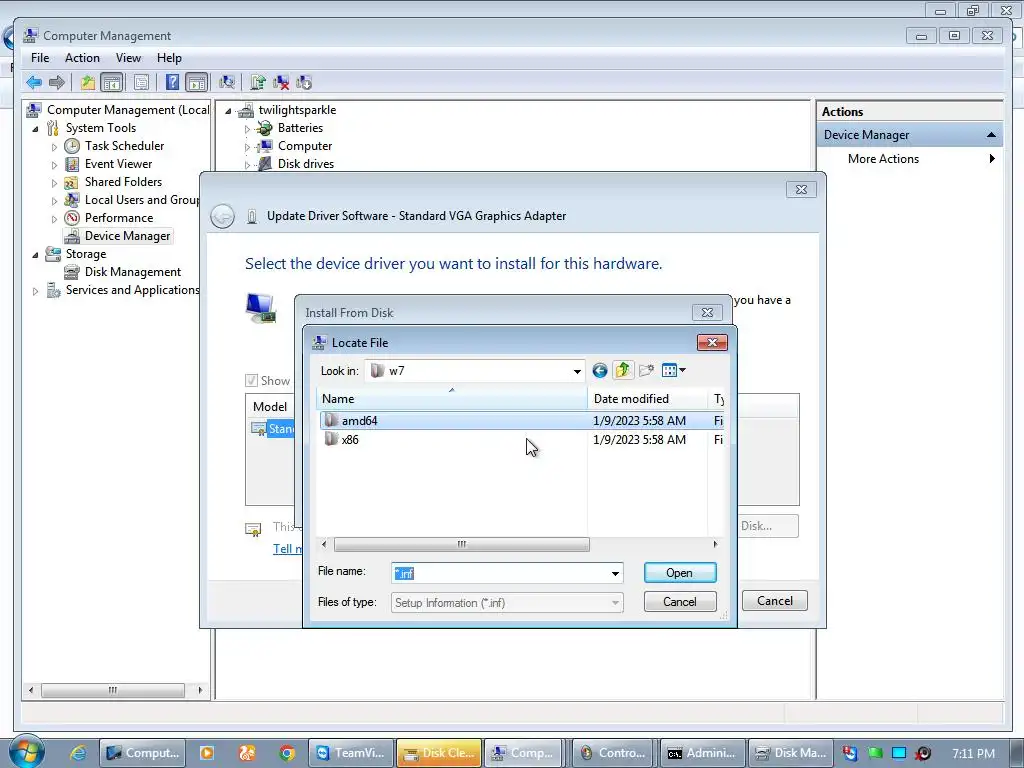The image size is (1024, 768).
Task: Sort by the Name column header
Action: (451, 398)
